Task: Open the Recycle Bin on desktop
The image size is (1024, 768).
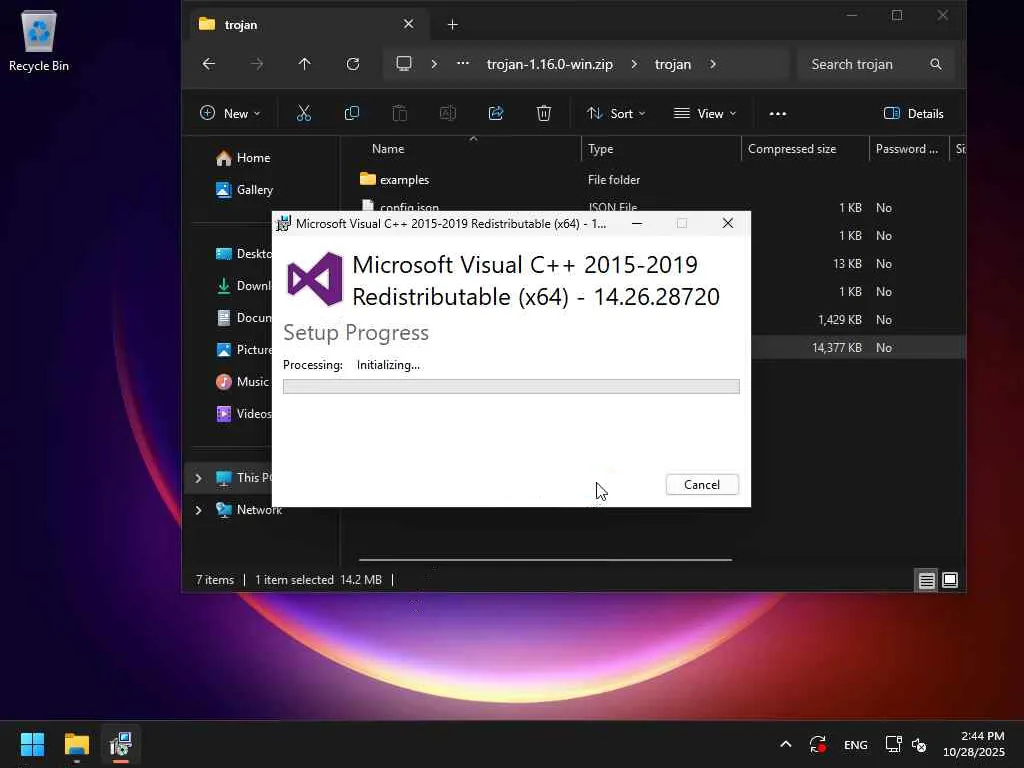Action: pyautogui.click(x=39, y=40)
